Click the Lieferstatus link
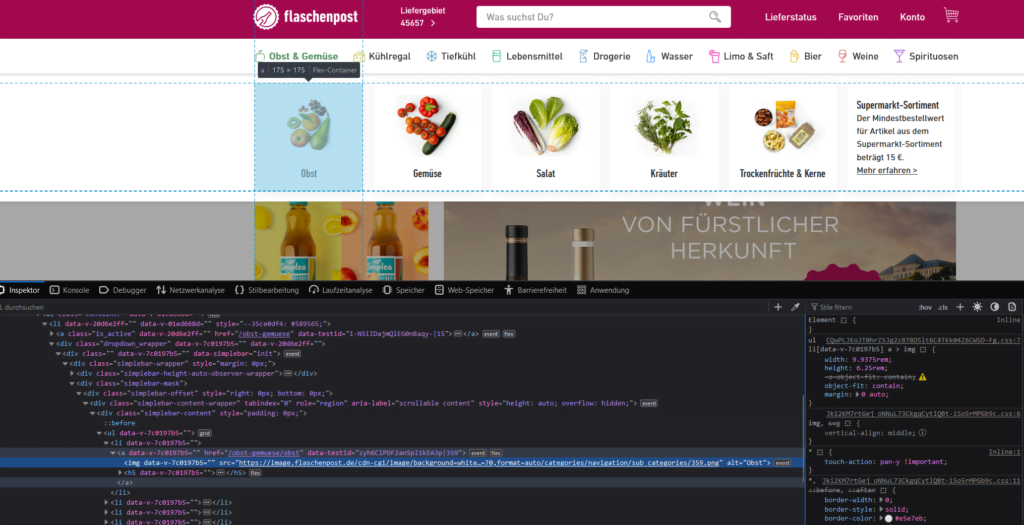The image size is (1024, 525). [x=790, y=17]
